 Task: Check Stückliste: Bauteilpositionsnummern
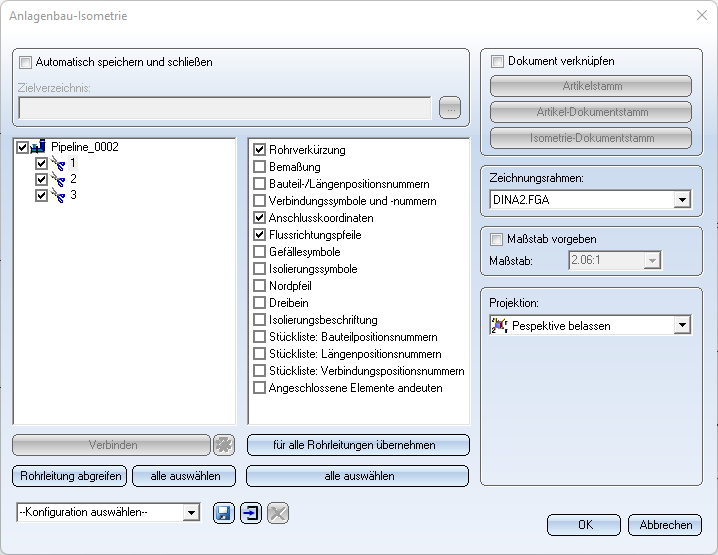pos(260,337)
